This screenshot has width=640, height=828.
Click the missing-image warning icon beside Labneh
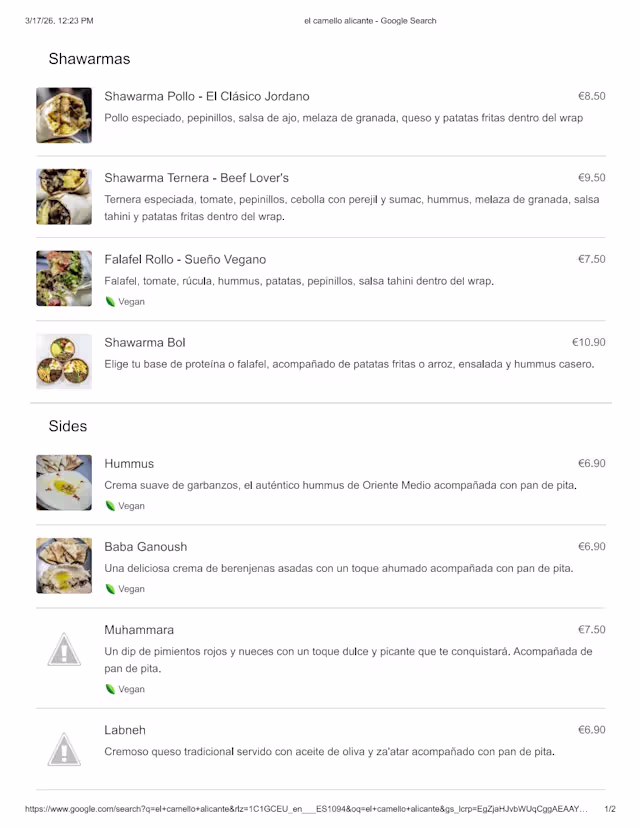(64, 749)
